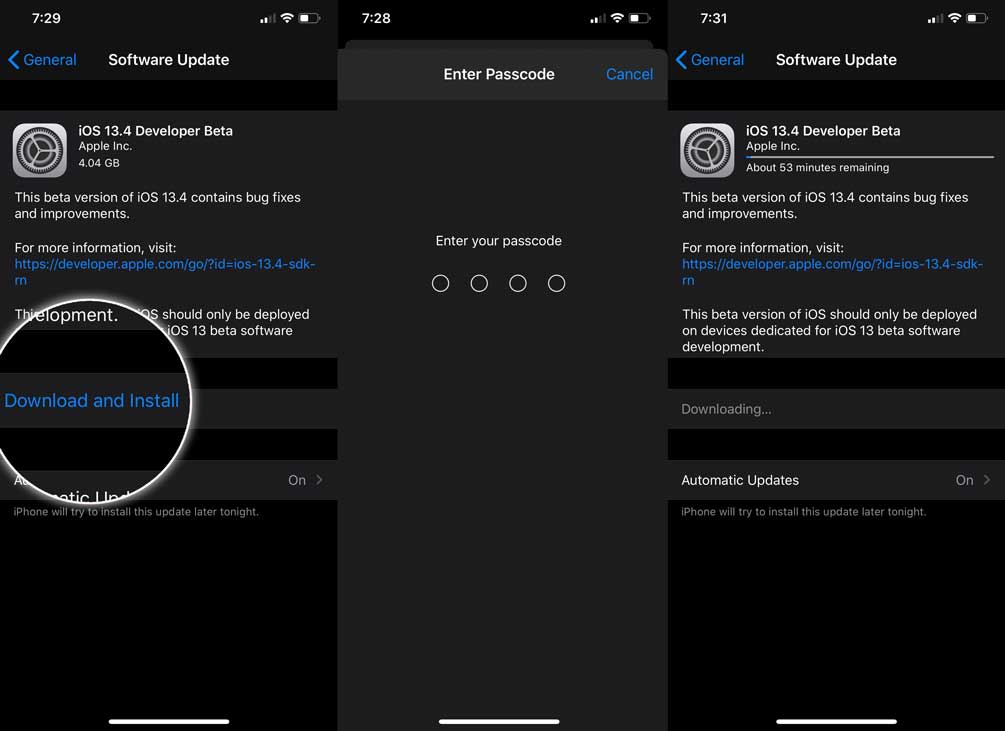Tap the home indicator bar on 7:29 screen
Image resolution: width=1005 pixels, height=731 pixels.
169,721
